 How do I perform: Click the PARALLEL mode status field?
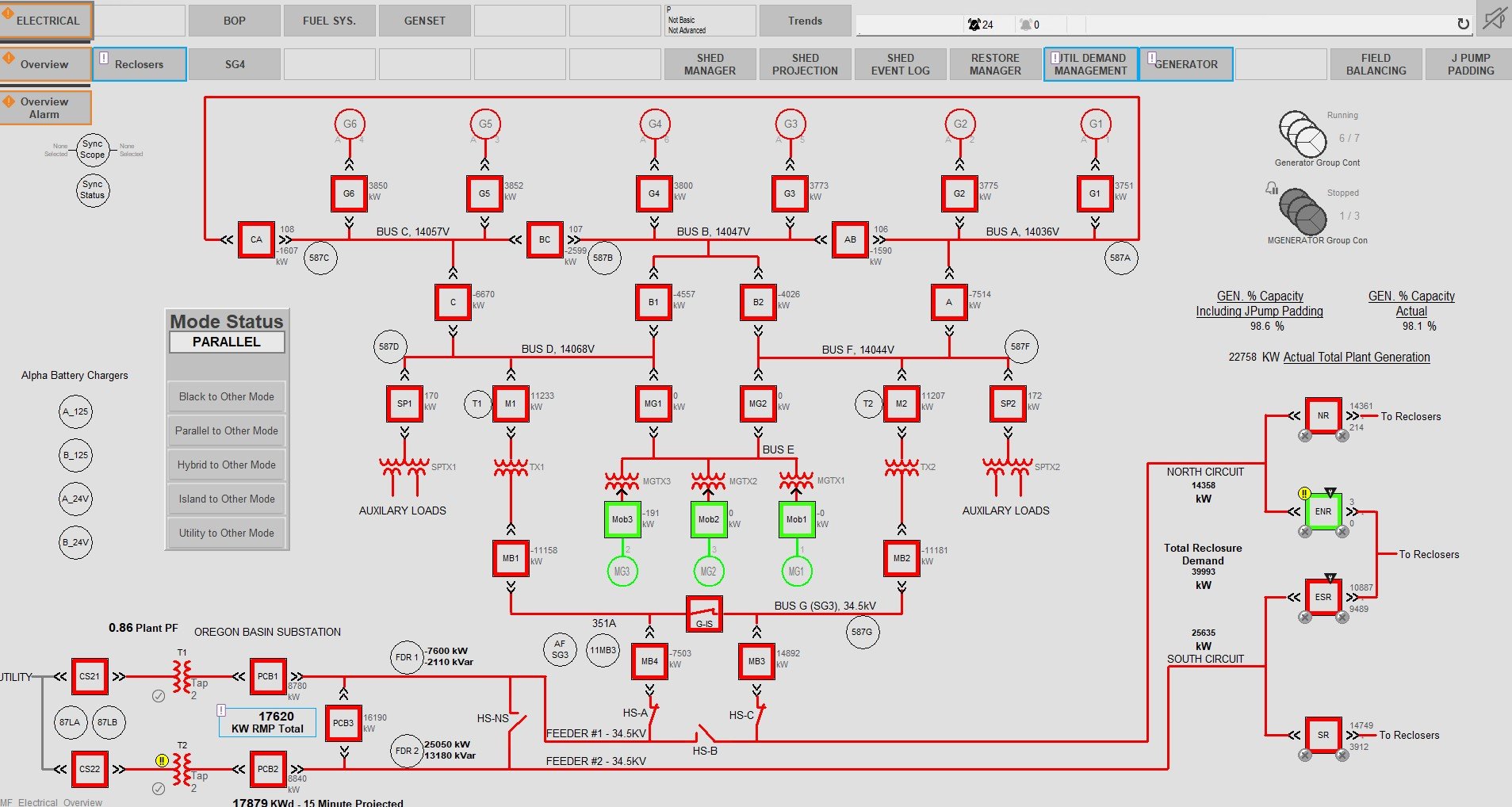[x=227, y=342]
